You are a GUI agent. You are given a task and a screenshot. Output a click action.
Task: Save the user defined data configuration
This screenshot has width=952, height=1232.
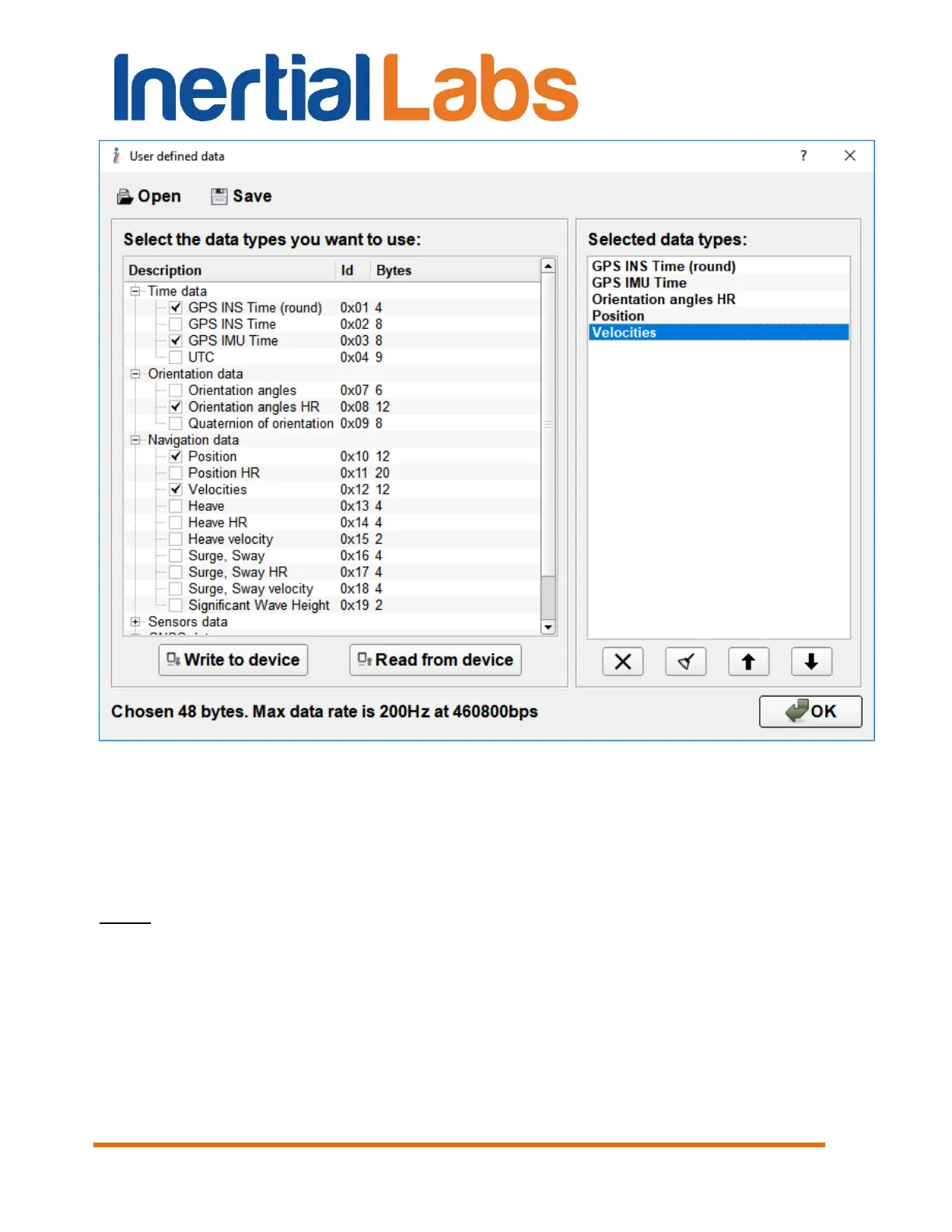click(x=241, y=196)
